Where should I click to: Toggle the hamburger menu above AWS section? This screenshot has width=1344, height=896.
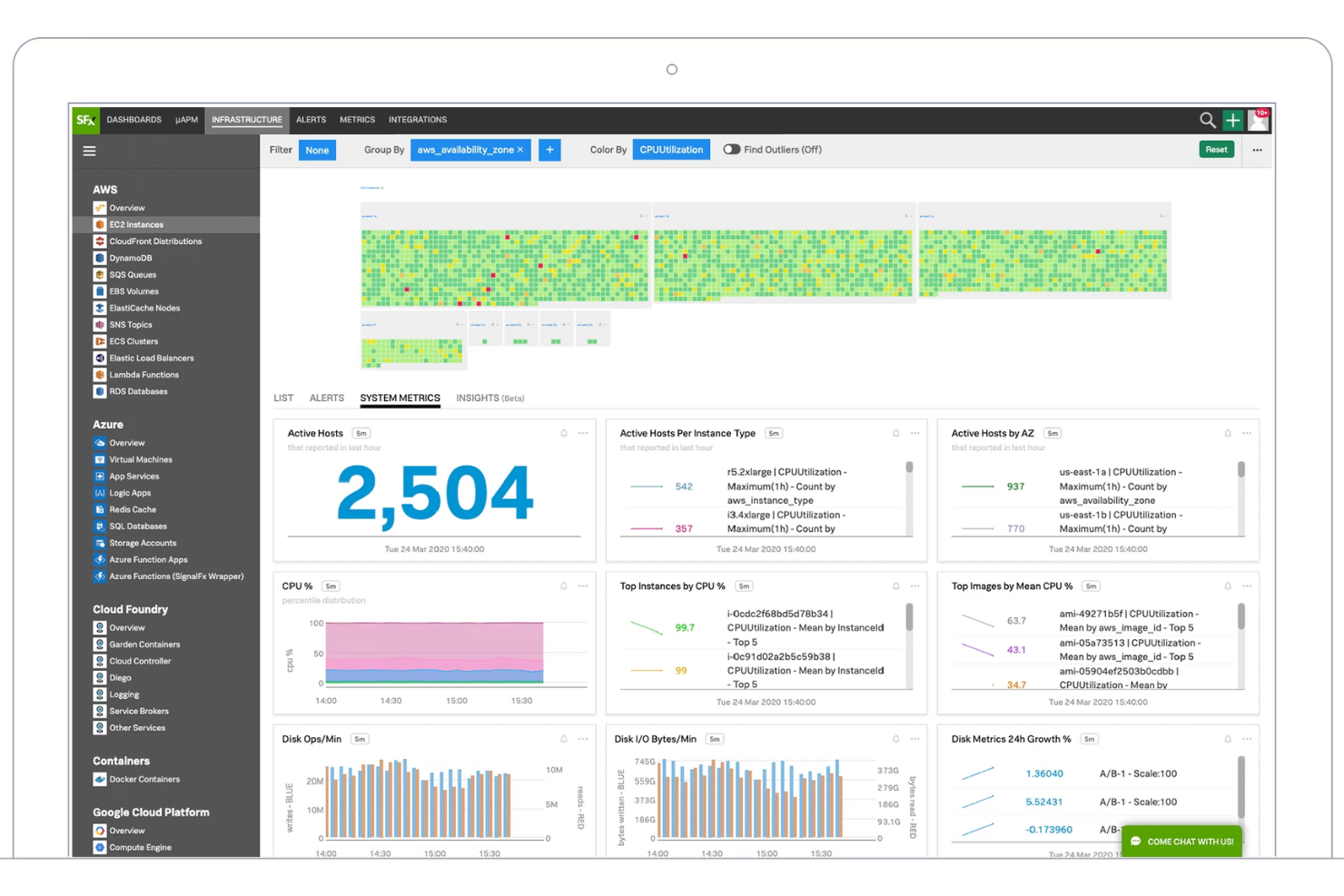89,151
